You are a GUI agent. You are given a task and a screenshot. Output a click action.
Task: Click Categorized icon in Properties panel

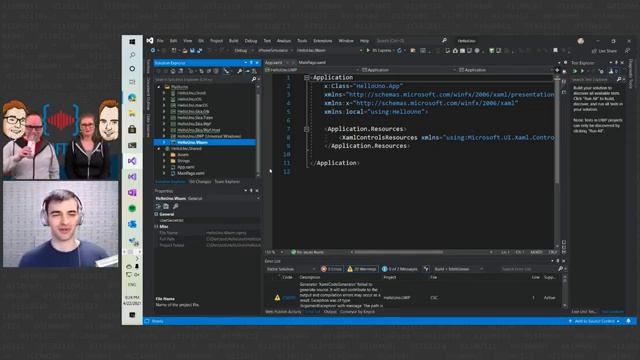tap(158, 207)
